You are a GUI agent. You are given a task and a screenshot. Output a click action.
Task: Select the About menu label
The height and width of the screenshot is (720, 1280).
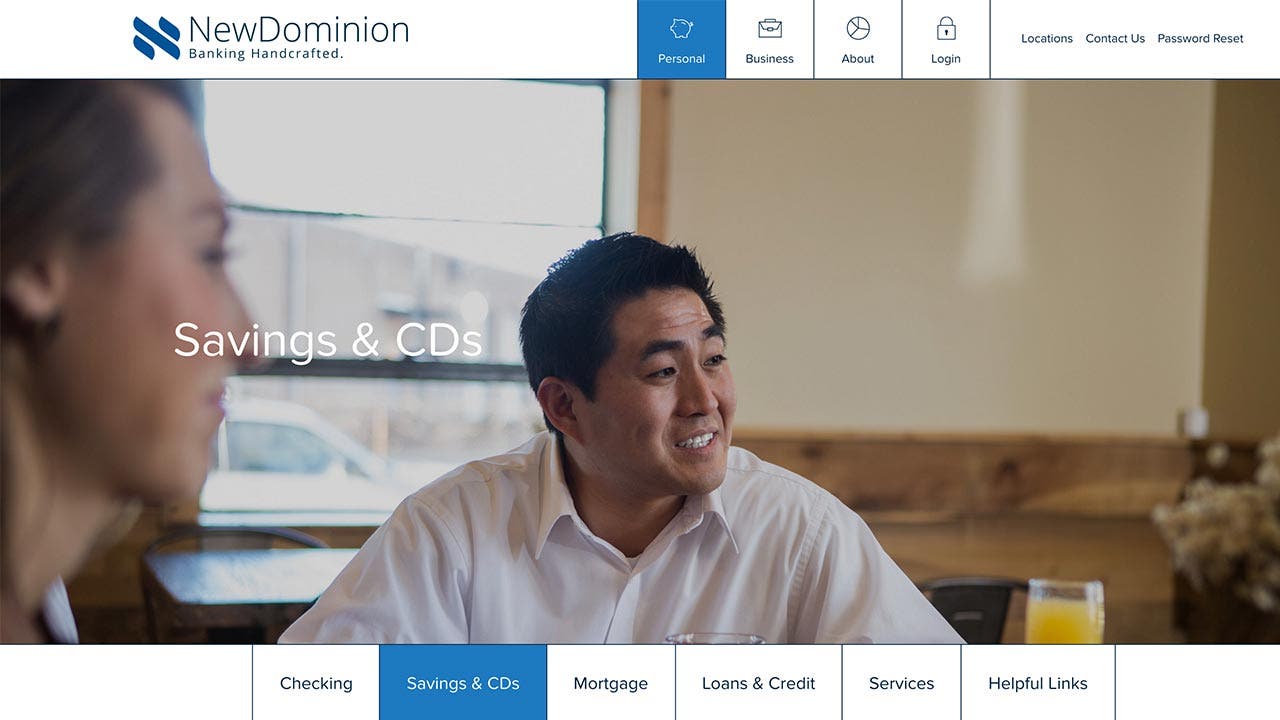coord(858,59)
